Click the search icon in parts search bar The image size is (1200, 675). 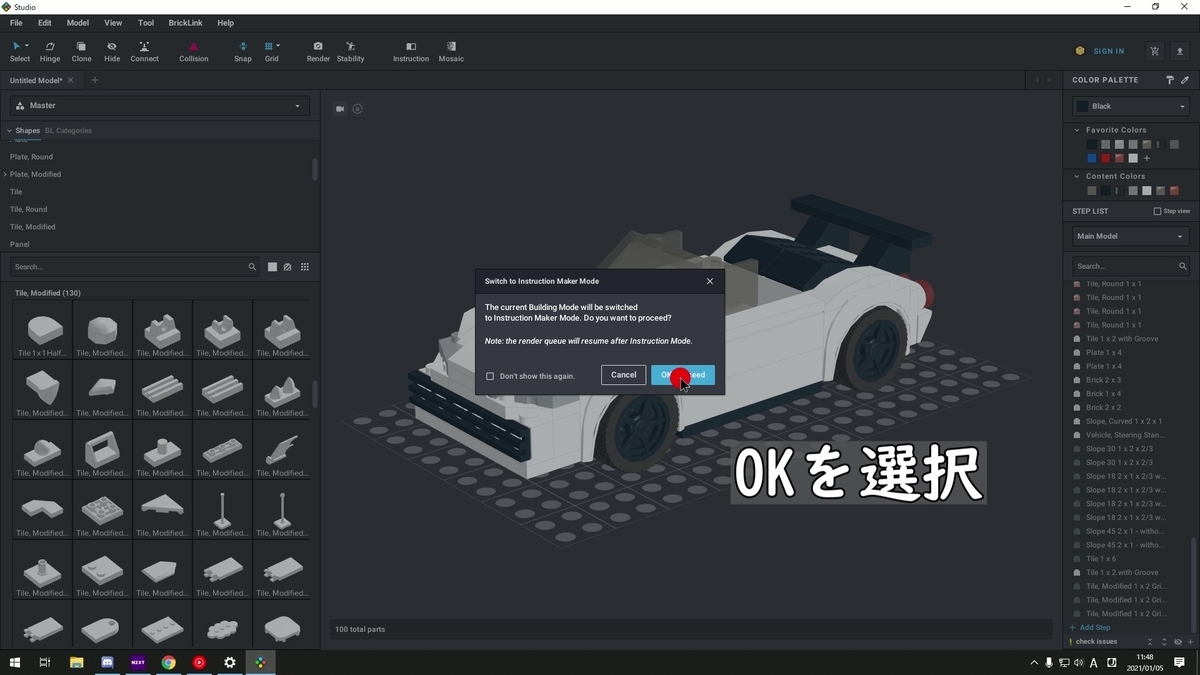coord(252,267)
